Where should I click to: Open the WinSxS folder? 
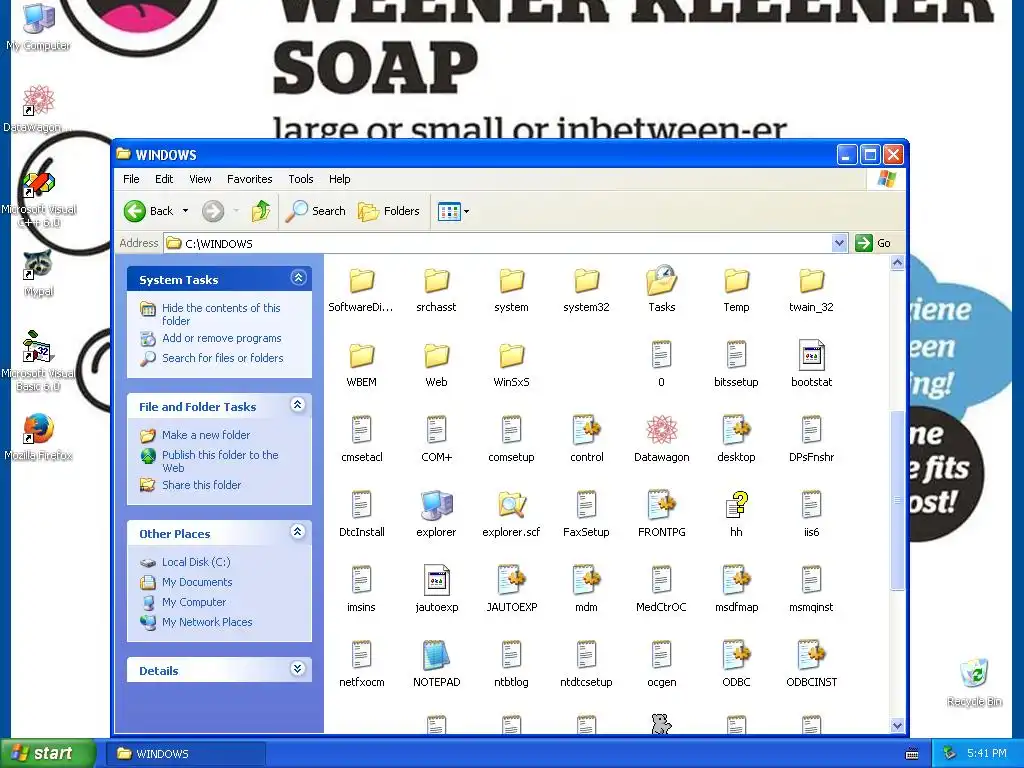511,356
